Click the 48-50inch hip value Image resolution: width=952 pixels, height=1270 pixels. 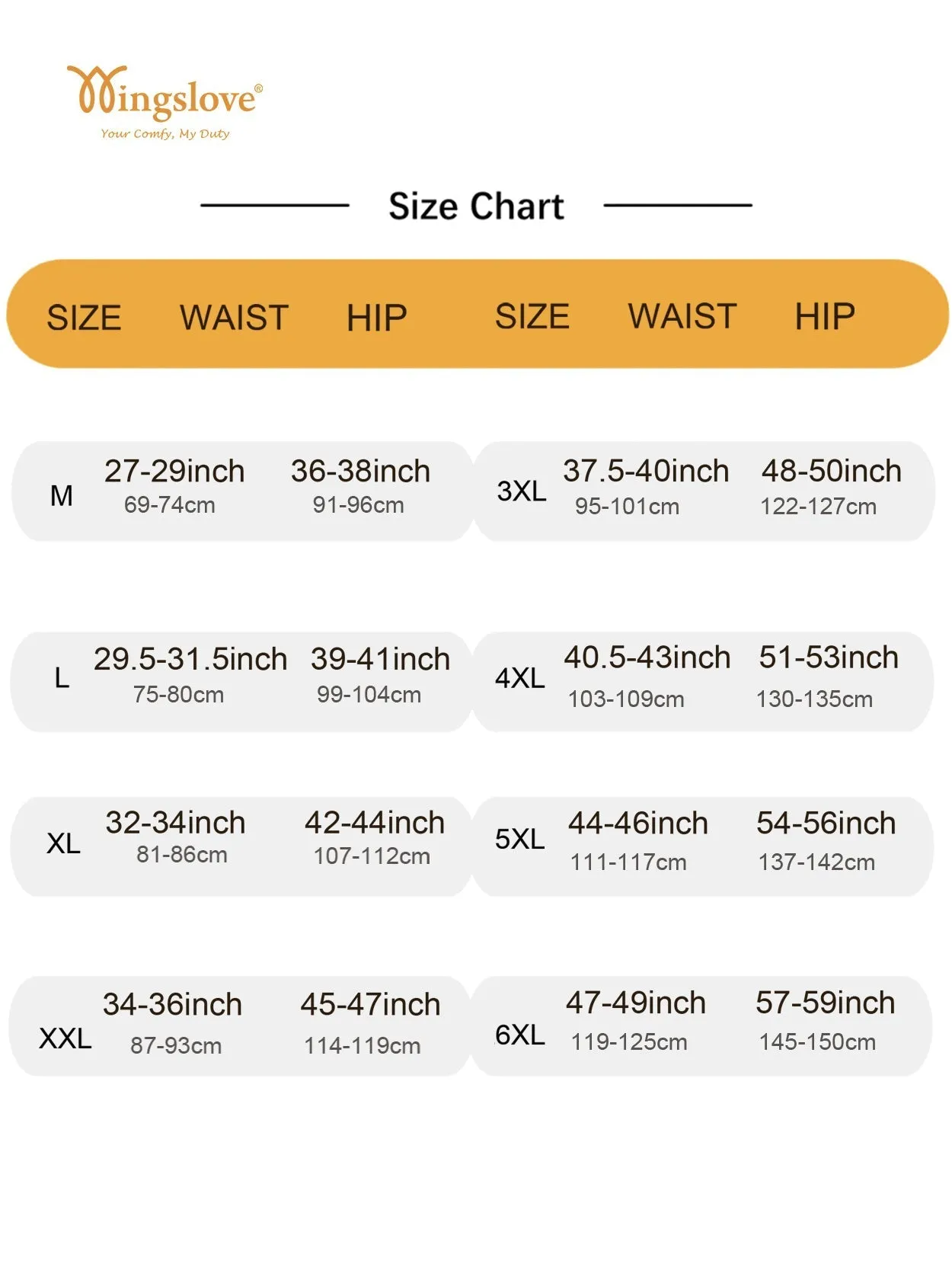tap(832, 472)
